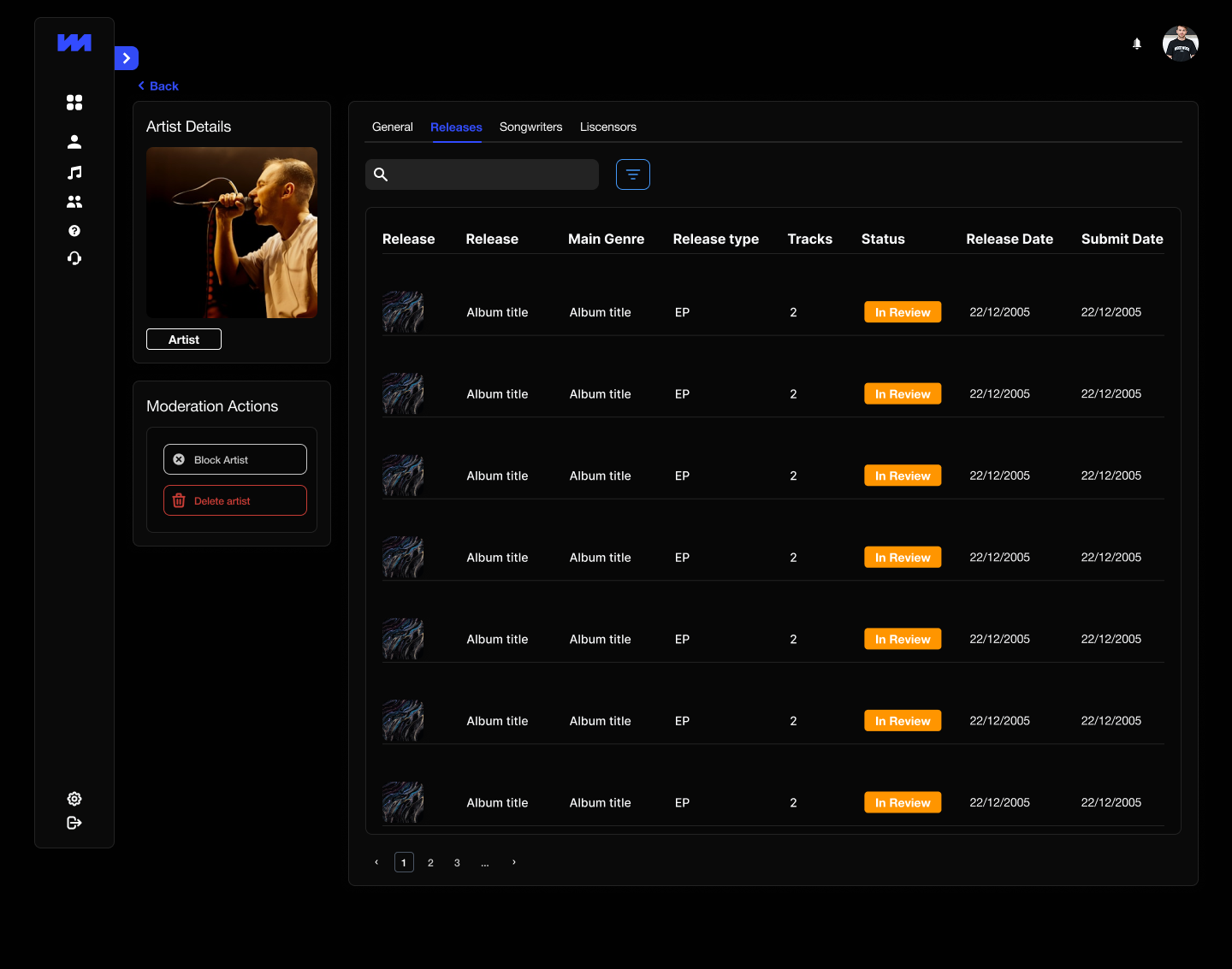The height and width of the screenshot is (969, 1232).
Task: Click the releases search field
Action: tap(492, 174)
